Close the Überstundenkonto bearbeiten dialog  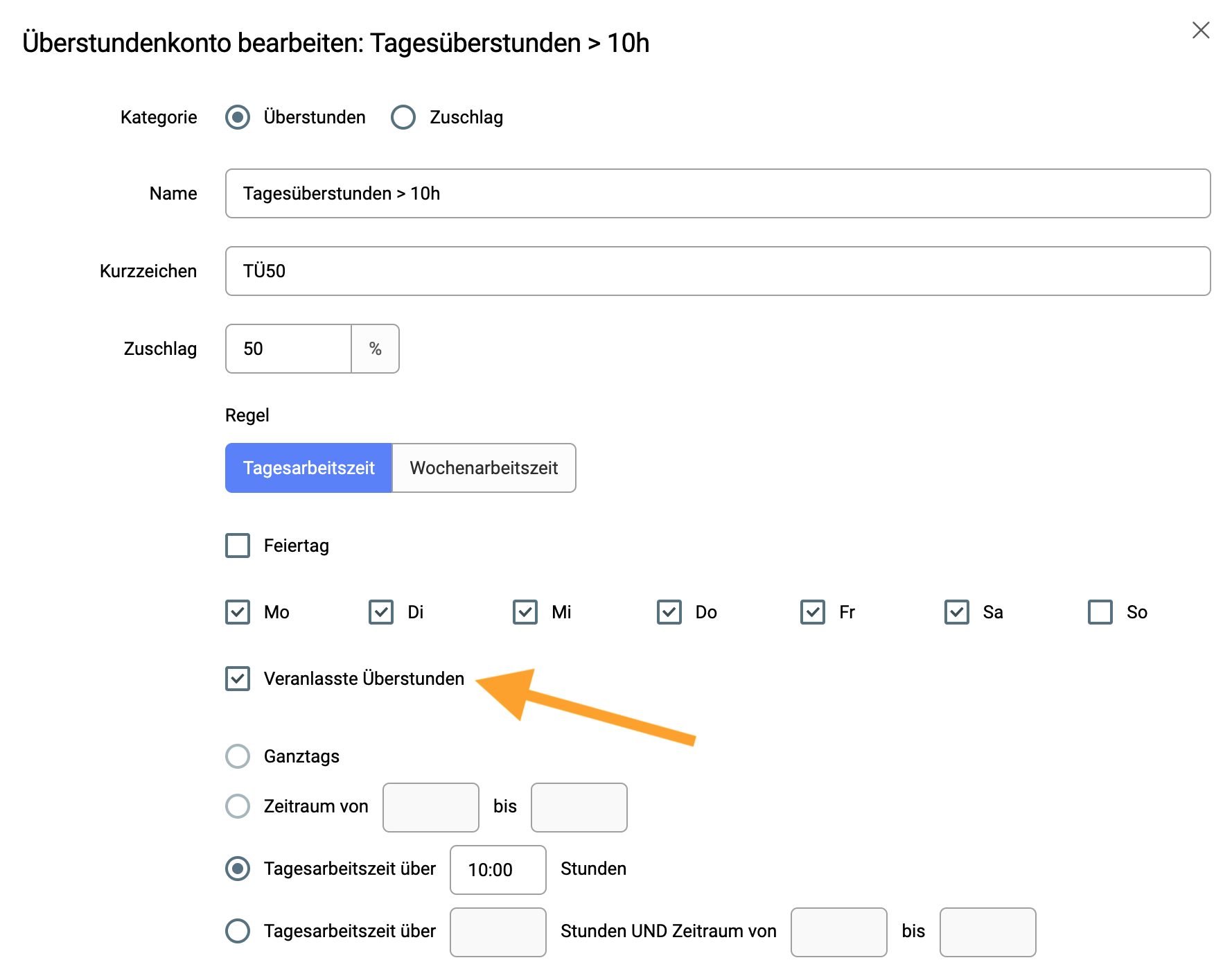1201,30
